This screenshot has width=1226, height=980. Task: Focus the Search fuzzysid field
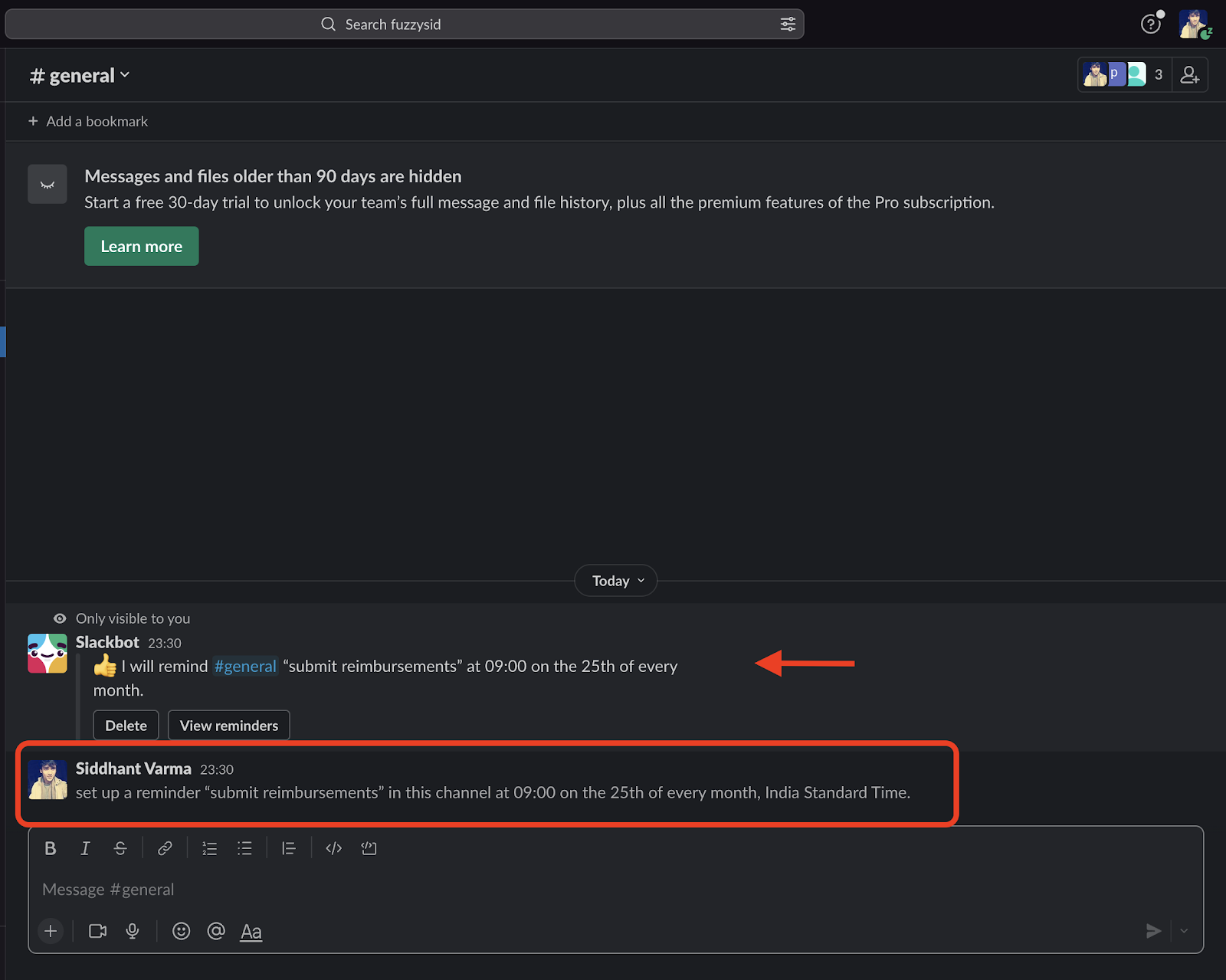pyautogui.click(x=405, y=25)
